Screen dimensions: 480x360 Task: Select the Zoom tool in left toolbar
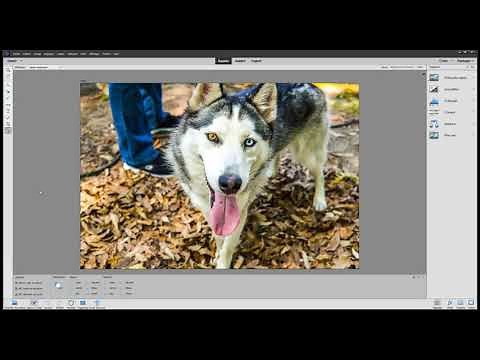pos(8,71)
